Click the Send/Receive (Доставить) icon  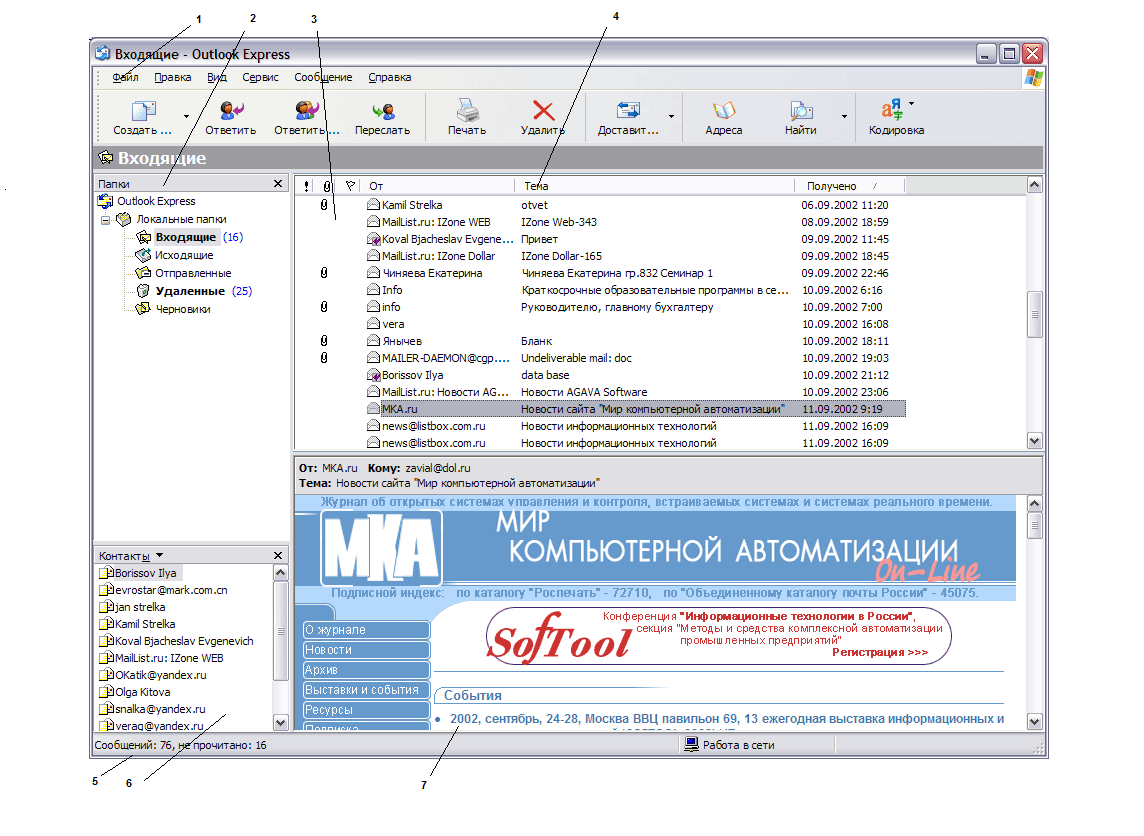tap(627, 110)
